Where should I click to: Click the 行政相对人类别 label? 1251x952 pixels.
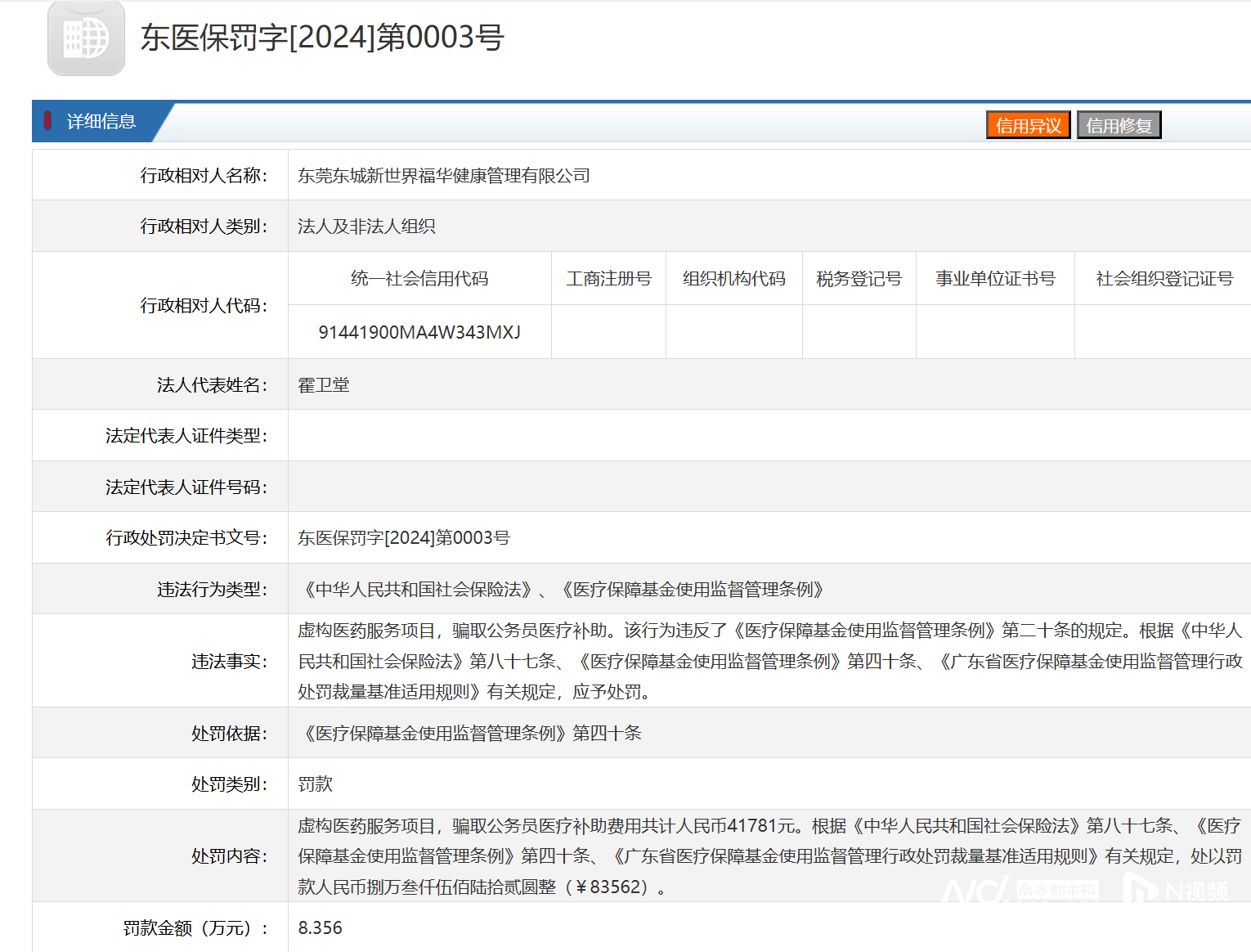tap(204, 227)
